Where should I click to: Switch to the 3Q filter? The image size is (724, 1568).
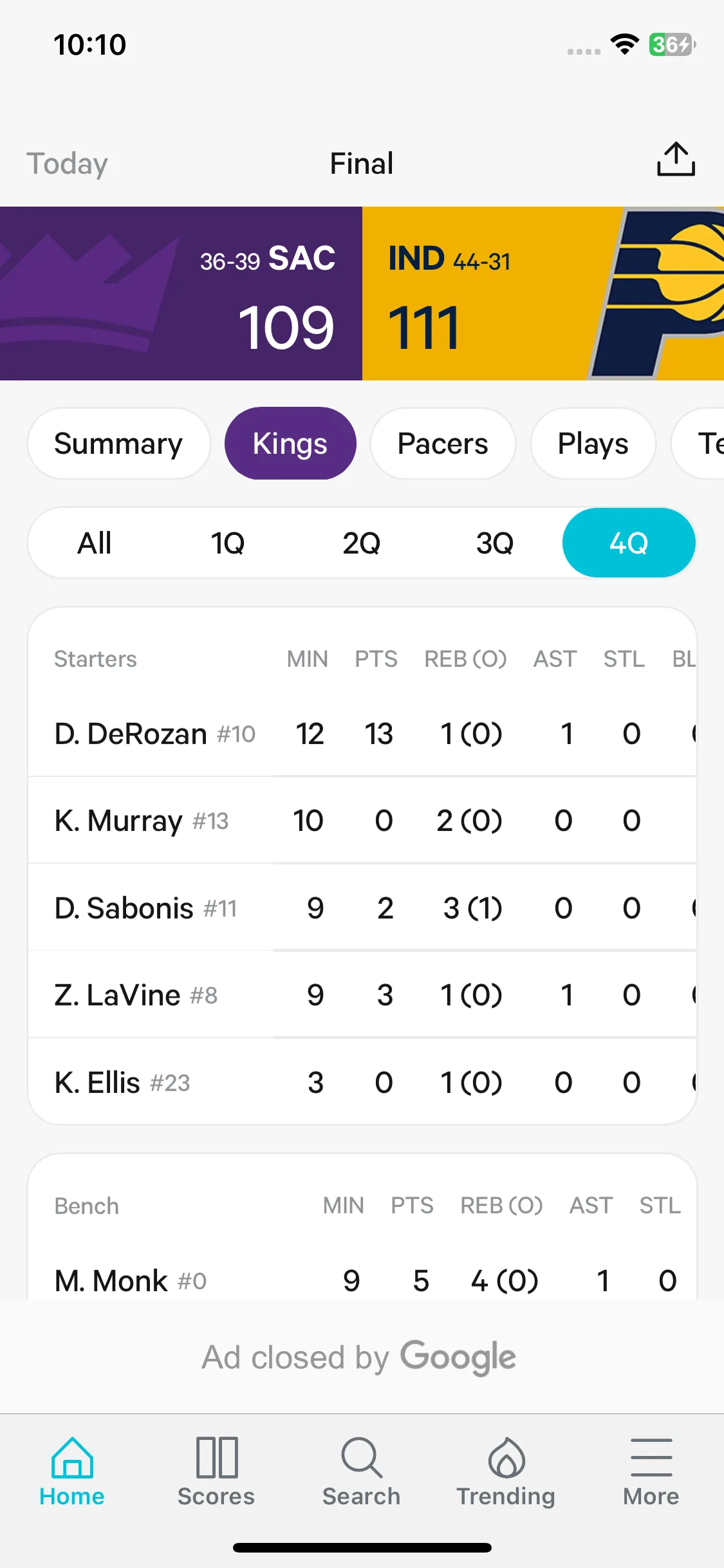pos(495,543)
